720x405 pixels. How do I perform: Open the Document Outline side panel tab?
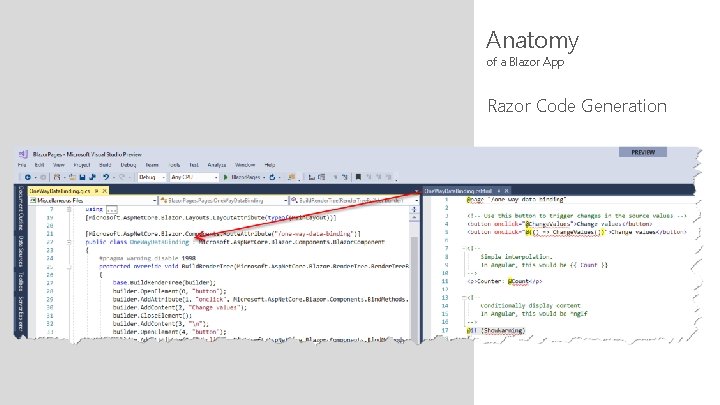pyautogui.click(x=21, y=208)
